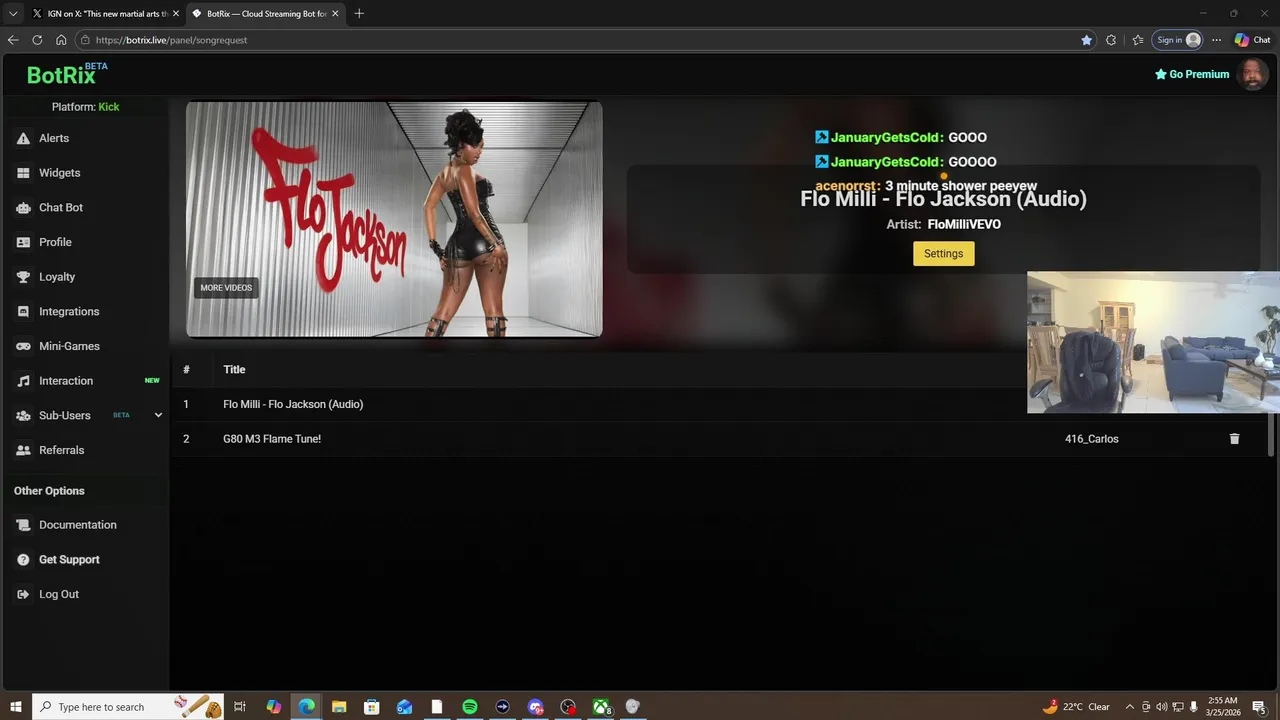Open the Profile page
Screen dimensions: 1280x720
55,242
